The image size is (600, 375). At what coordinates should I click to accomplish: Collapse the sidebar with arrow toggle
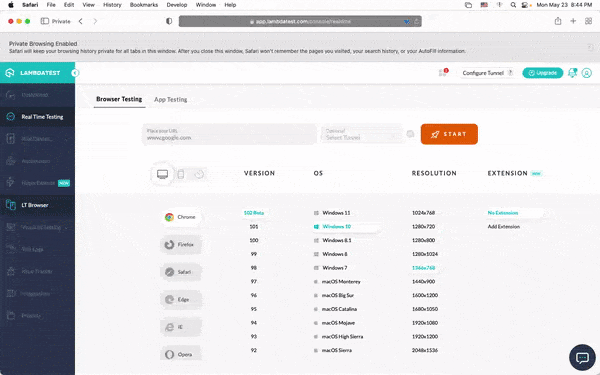tap(75, 73)
